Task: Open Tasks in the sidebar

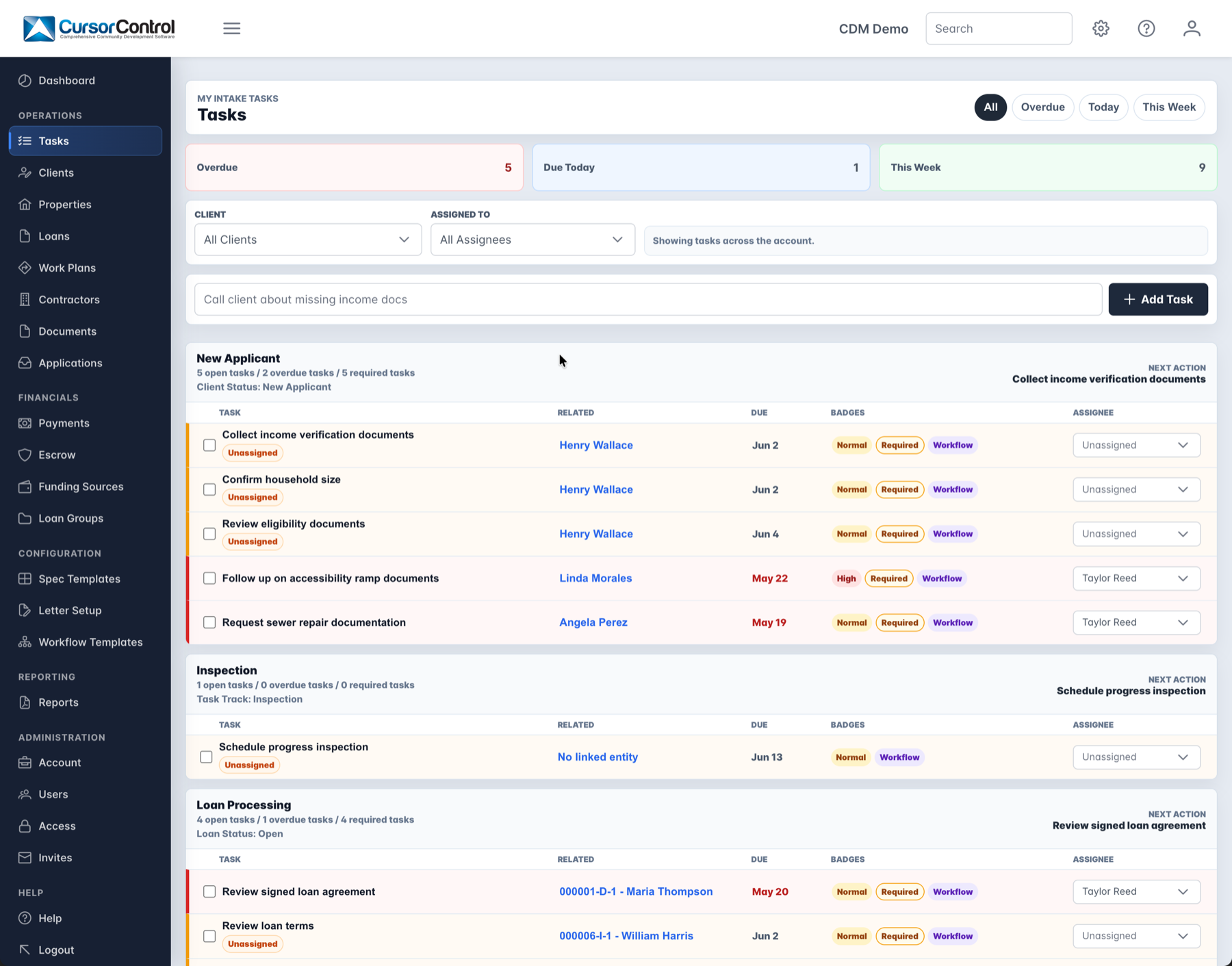Action: 86,141
